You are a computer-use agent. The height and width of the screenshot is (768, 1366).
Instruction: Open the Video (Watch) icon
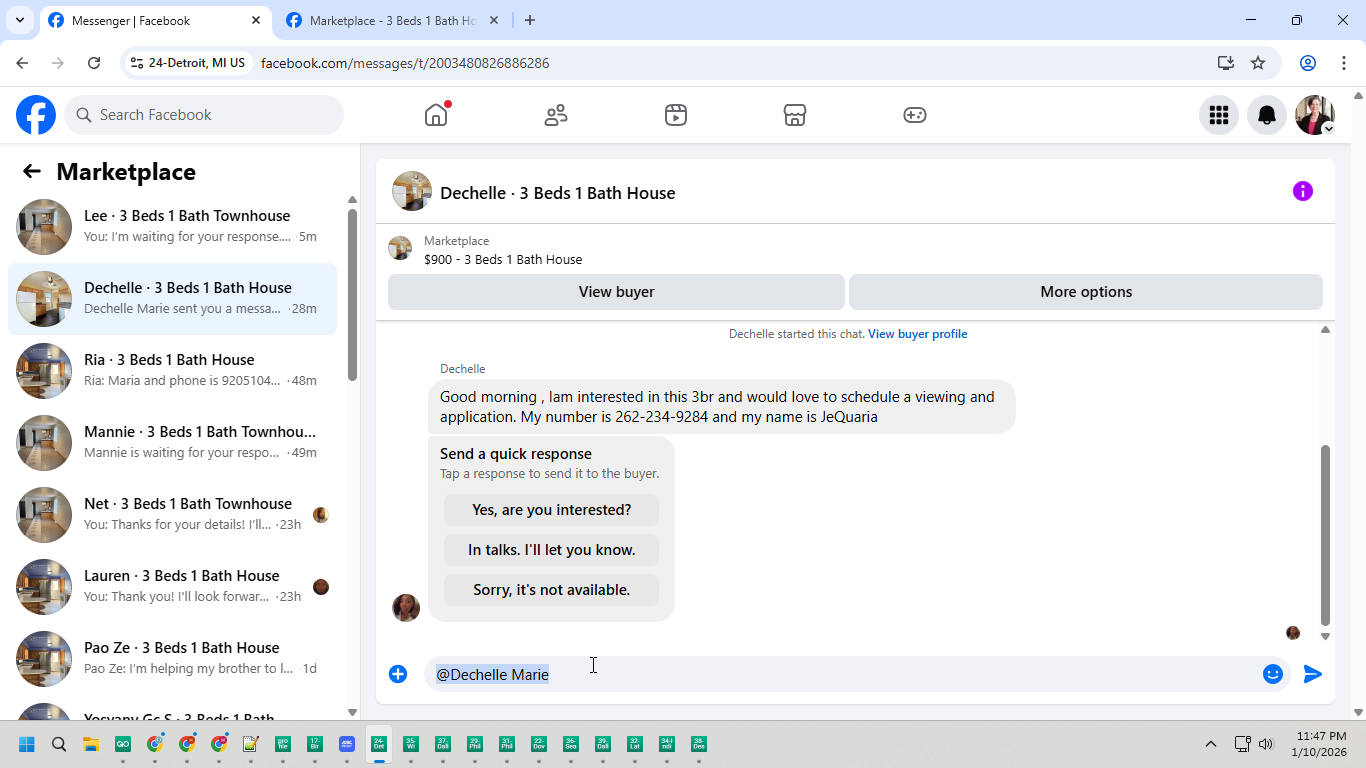click(676, 115)
